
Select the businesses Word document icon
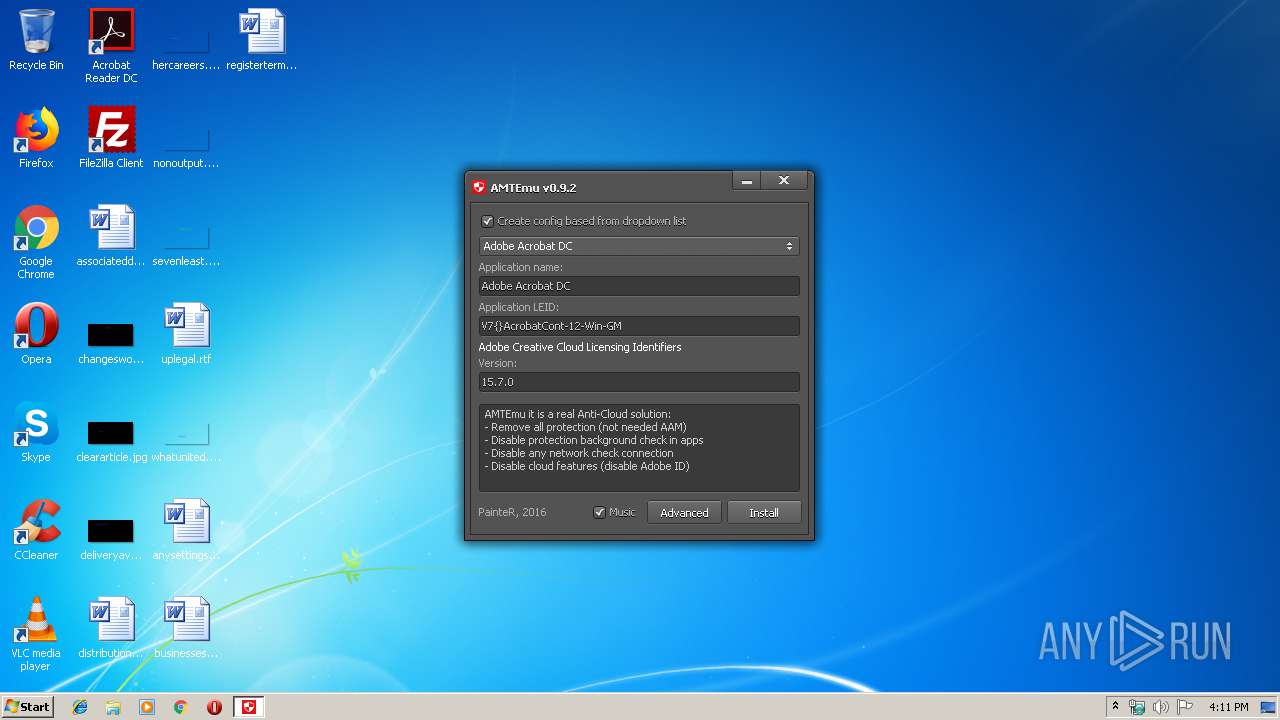(186, 628)
